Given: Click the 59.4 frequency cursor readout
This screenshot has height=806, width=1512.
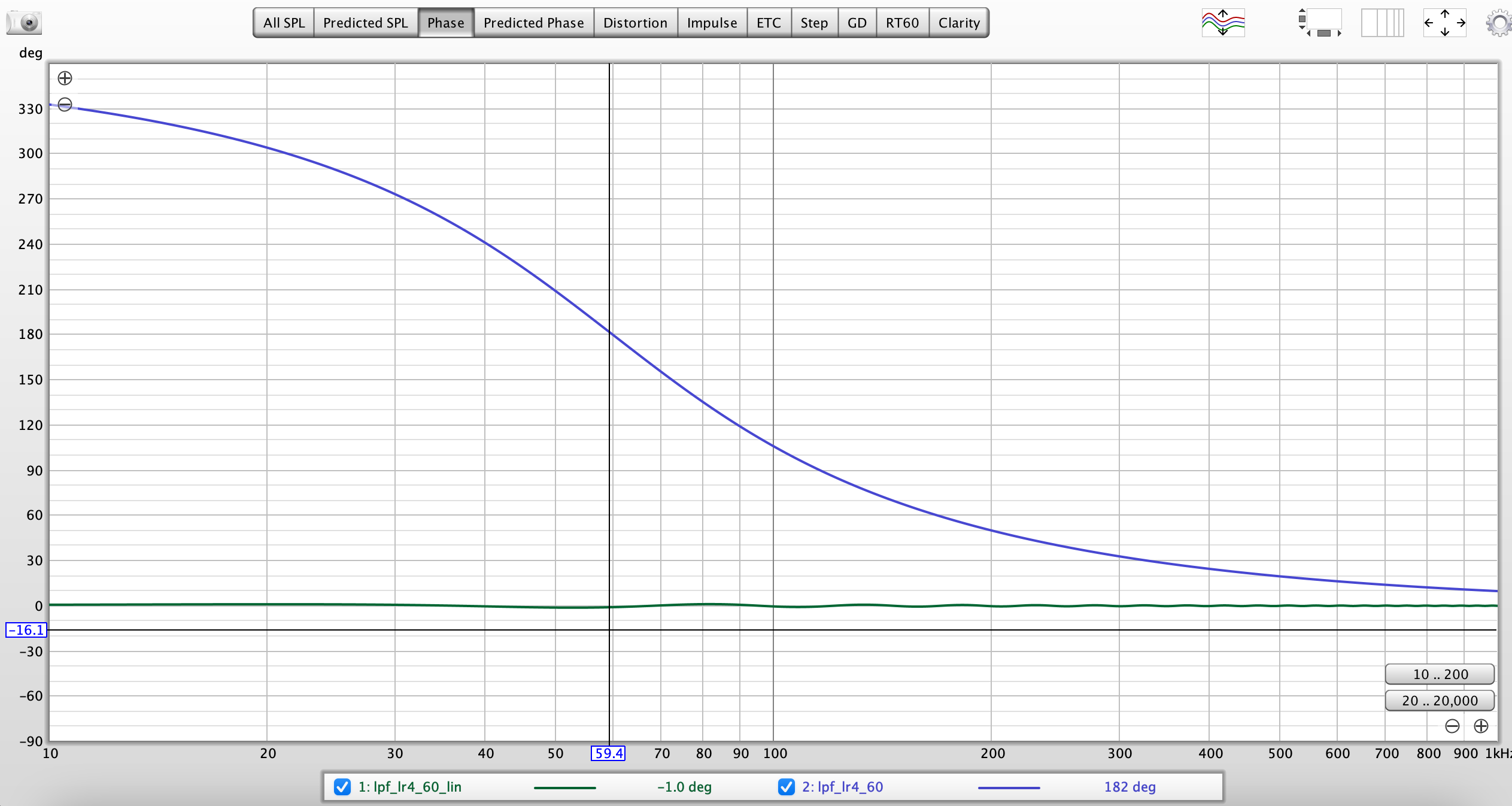Looking at the screenshot, I should 608,753.
